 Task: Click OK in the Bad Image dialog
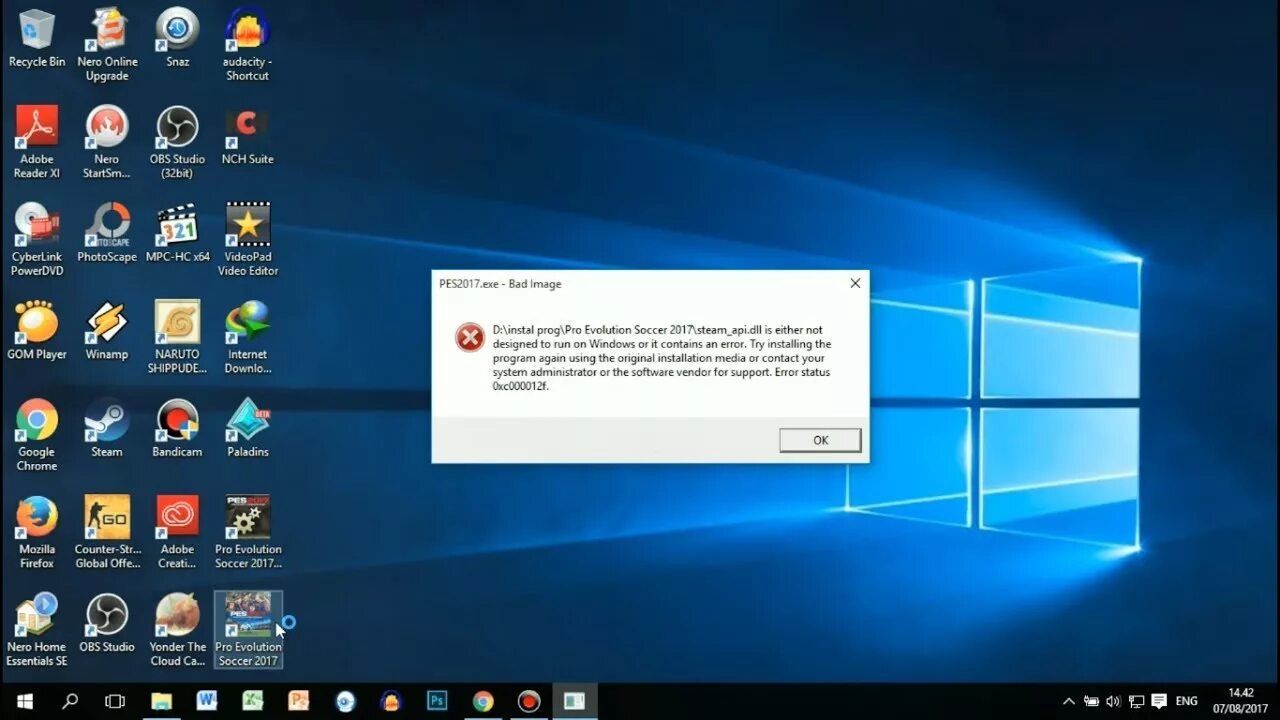[820, 440]
